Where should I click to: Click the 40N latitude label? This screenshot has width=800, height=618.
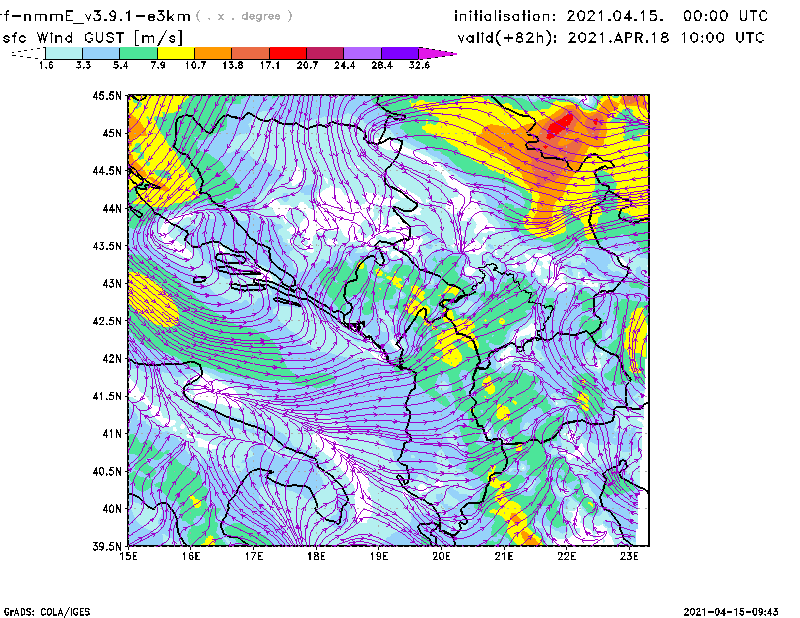point(112,509)
